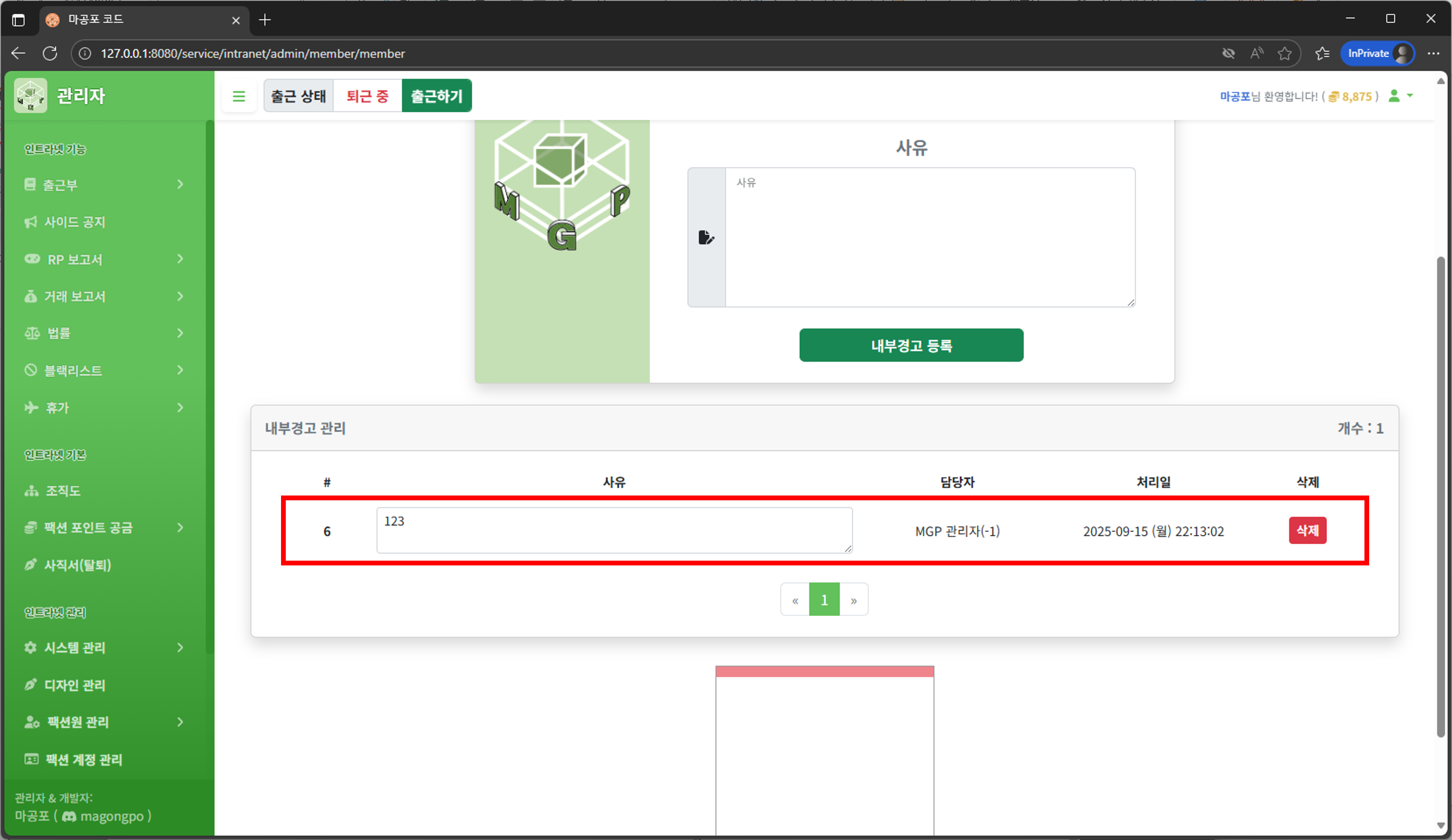Viewport: 1452px width, 840px height.
Task: Open 조직도 organization chart item
Action: point(62,491)
